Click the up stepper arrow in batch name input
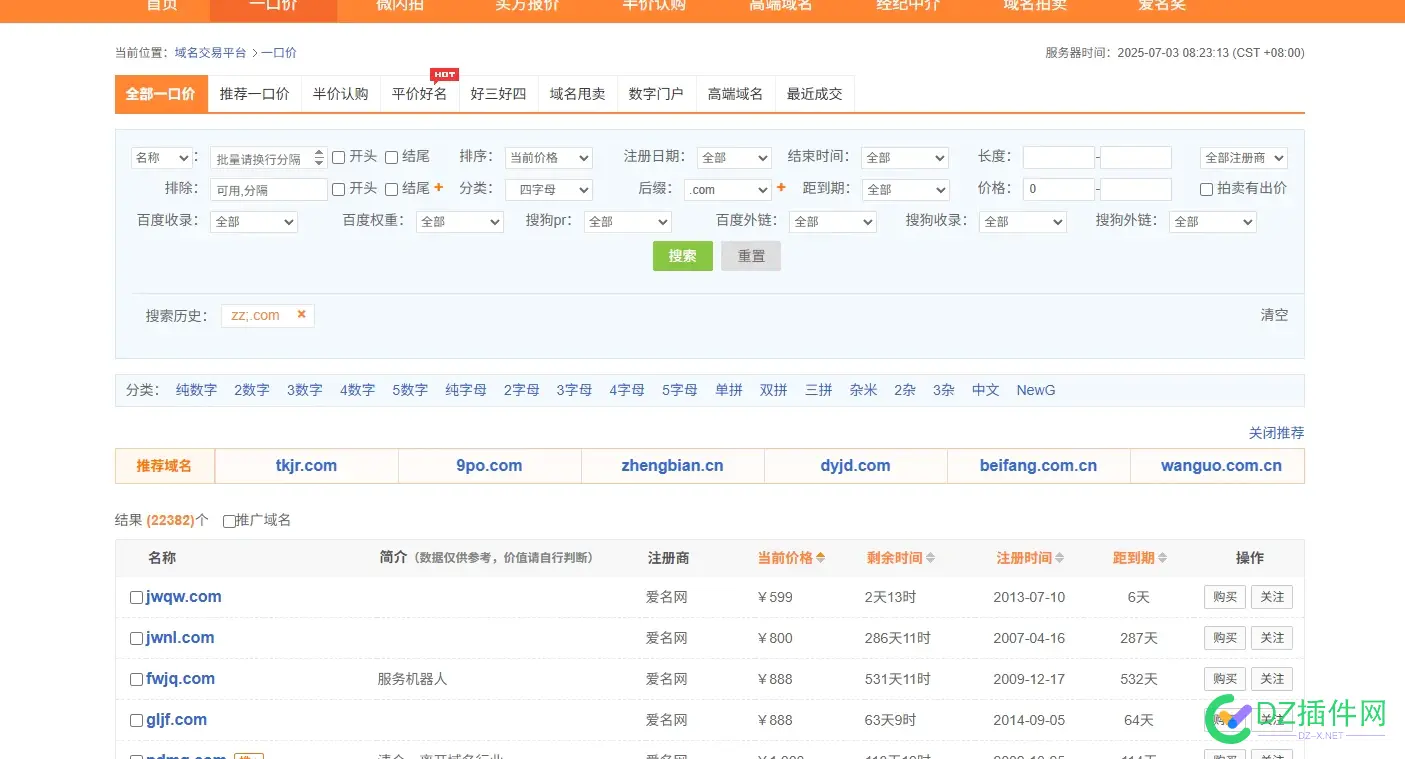Screen dimensions: 1405x759 [x=321, y=152]
